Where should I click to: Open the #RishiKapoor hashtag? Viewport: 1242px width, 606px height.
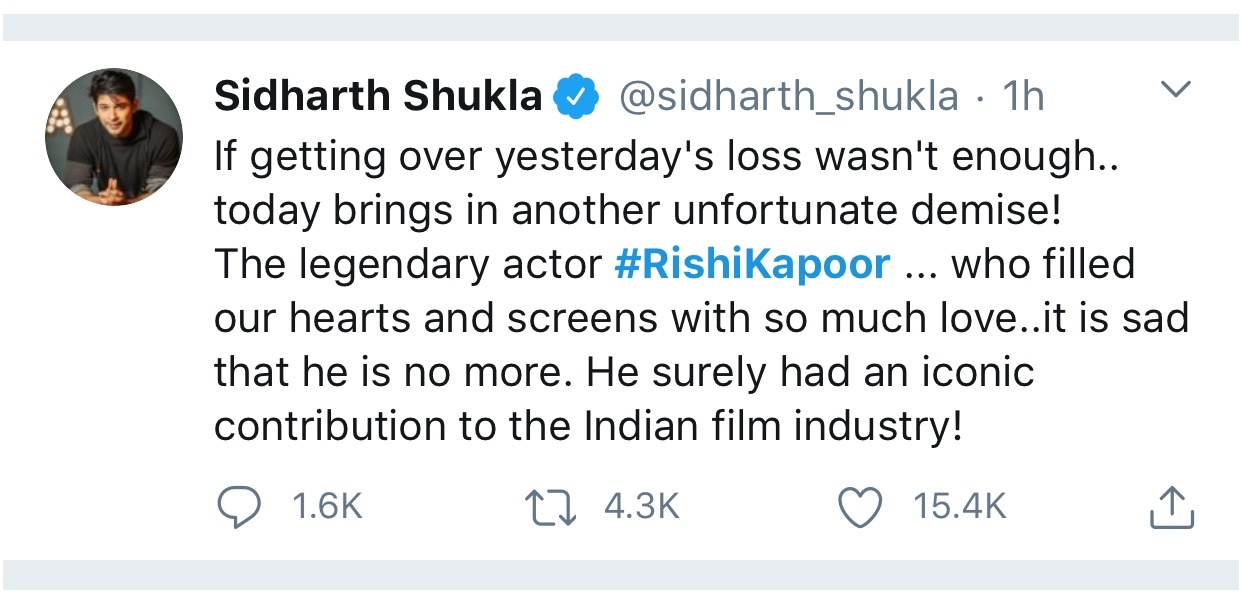coord(751,264)
